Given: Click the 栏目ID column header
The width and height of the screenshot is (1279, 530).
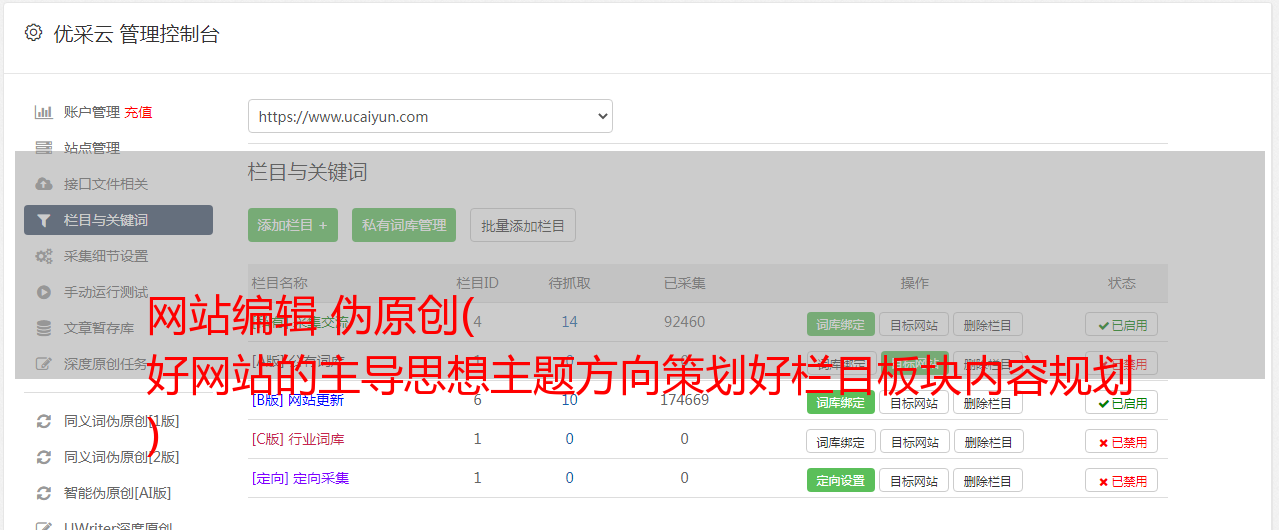Looking at the screenshot, I should [477, 283].
